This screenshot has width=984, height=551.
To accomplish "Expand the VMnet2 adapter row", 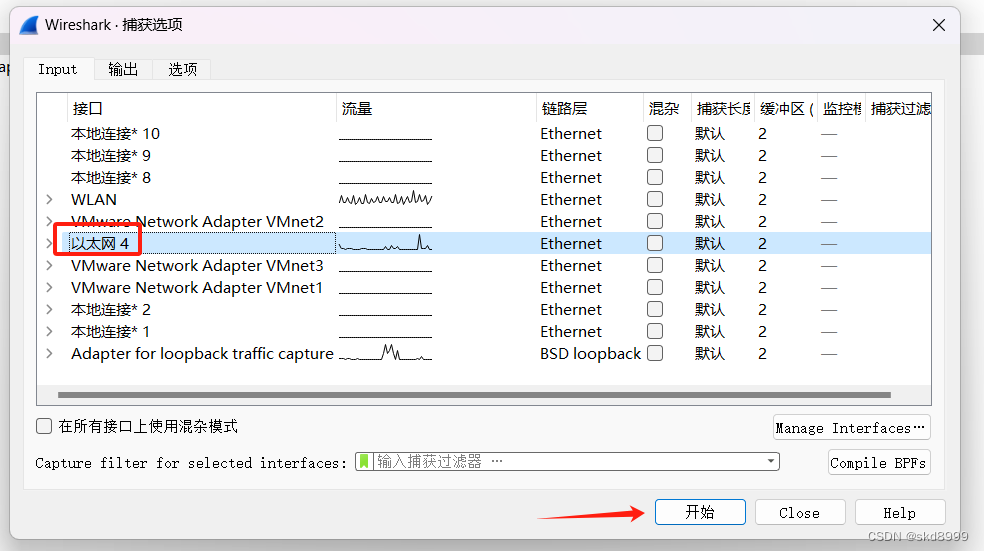I will point(49,222).
